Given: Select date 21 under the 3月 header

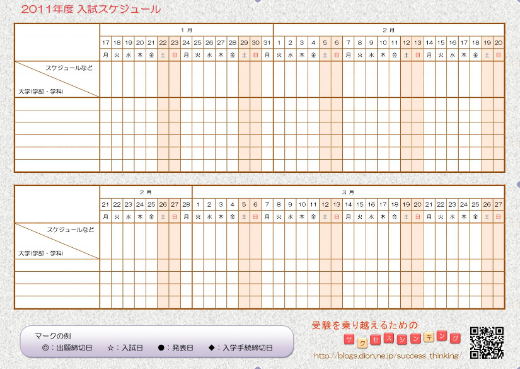Looking at the screenshot, I should (x=429, y=204).
